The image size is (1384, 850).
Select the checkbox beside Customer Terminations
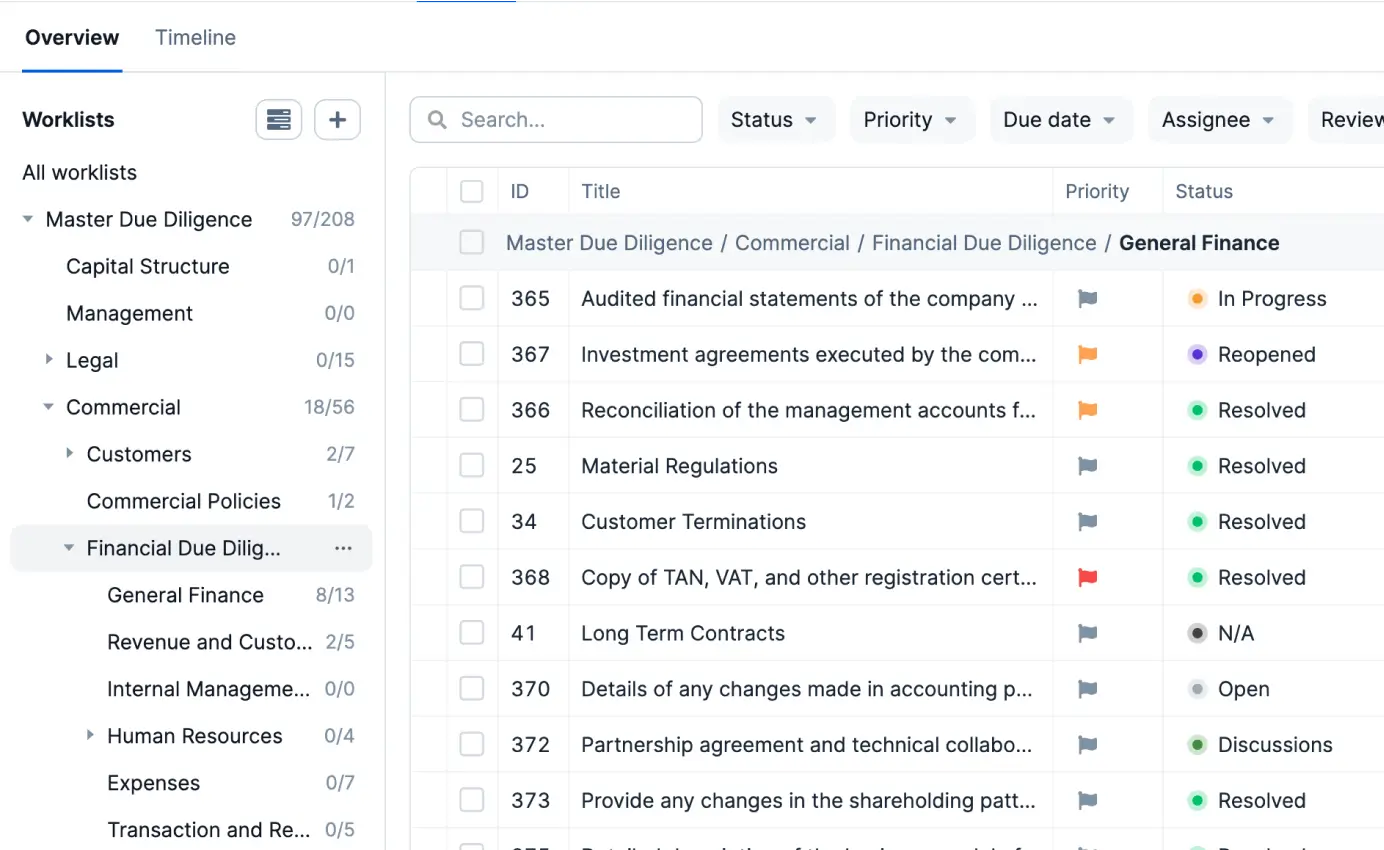point(471,521)
